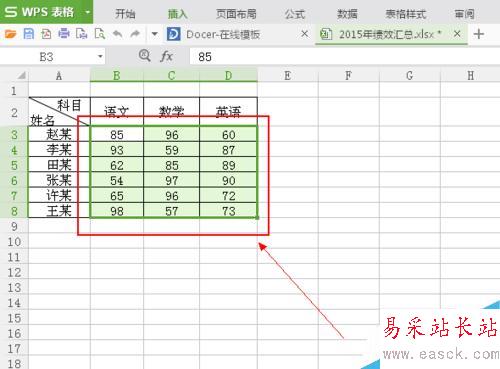The width and height of the screenshot is (500, 369).
Task: Select row 12 header
Action: (14, 272)
